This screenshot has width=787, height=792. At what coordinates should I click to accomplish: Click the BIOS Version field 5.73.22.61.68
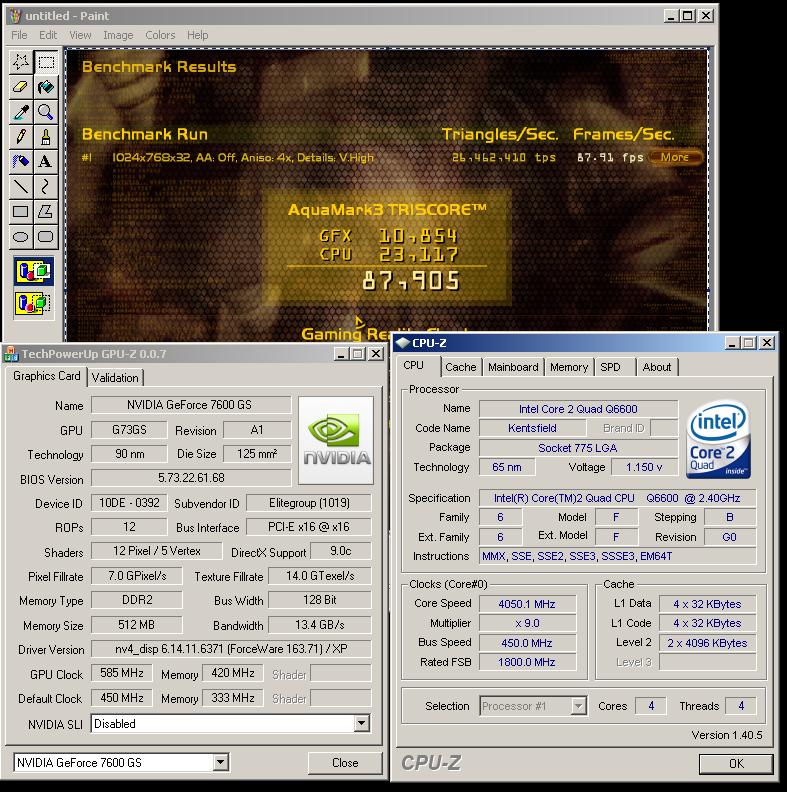(191, 478)
